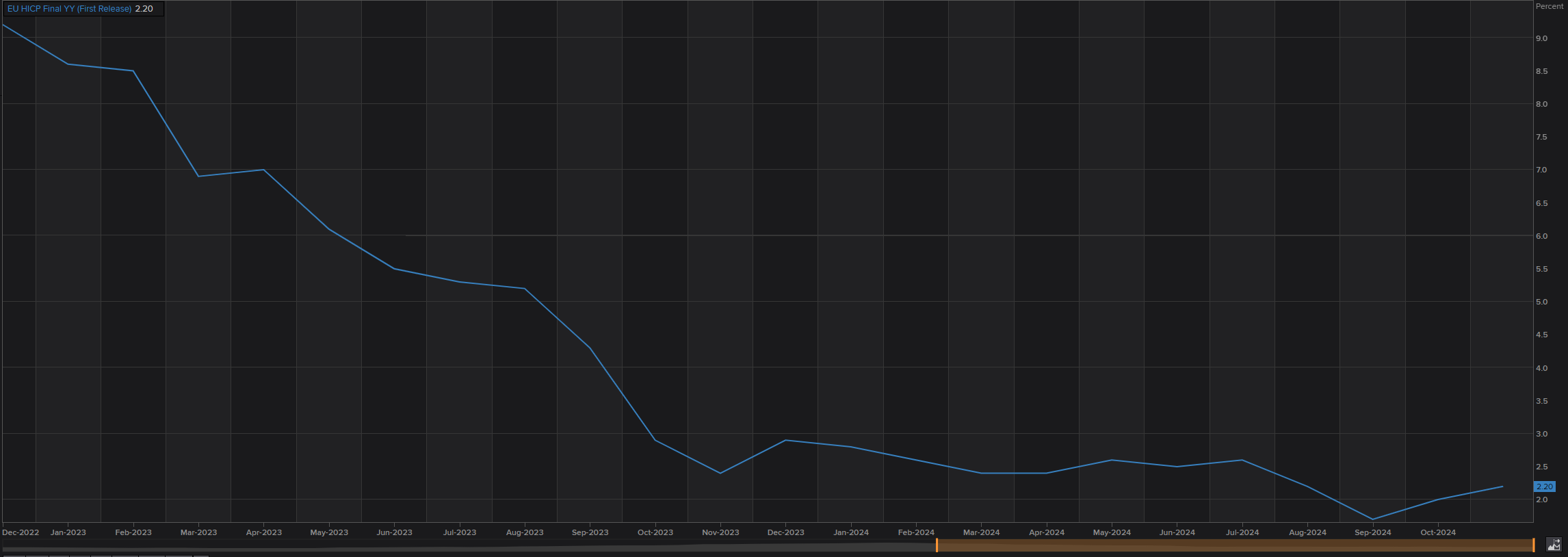
Task: Click the Oct-2023 label on the x-axis
Action: [x=655, y=532]
